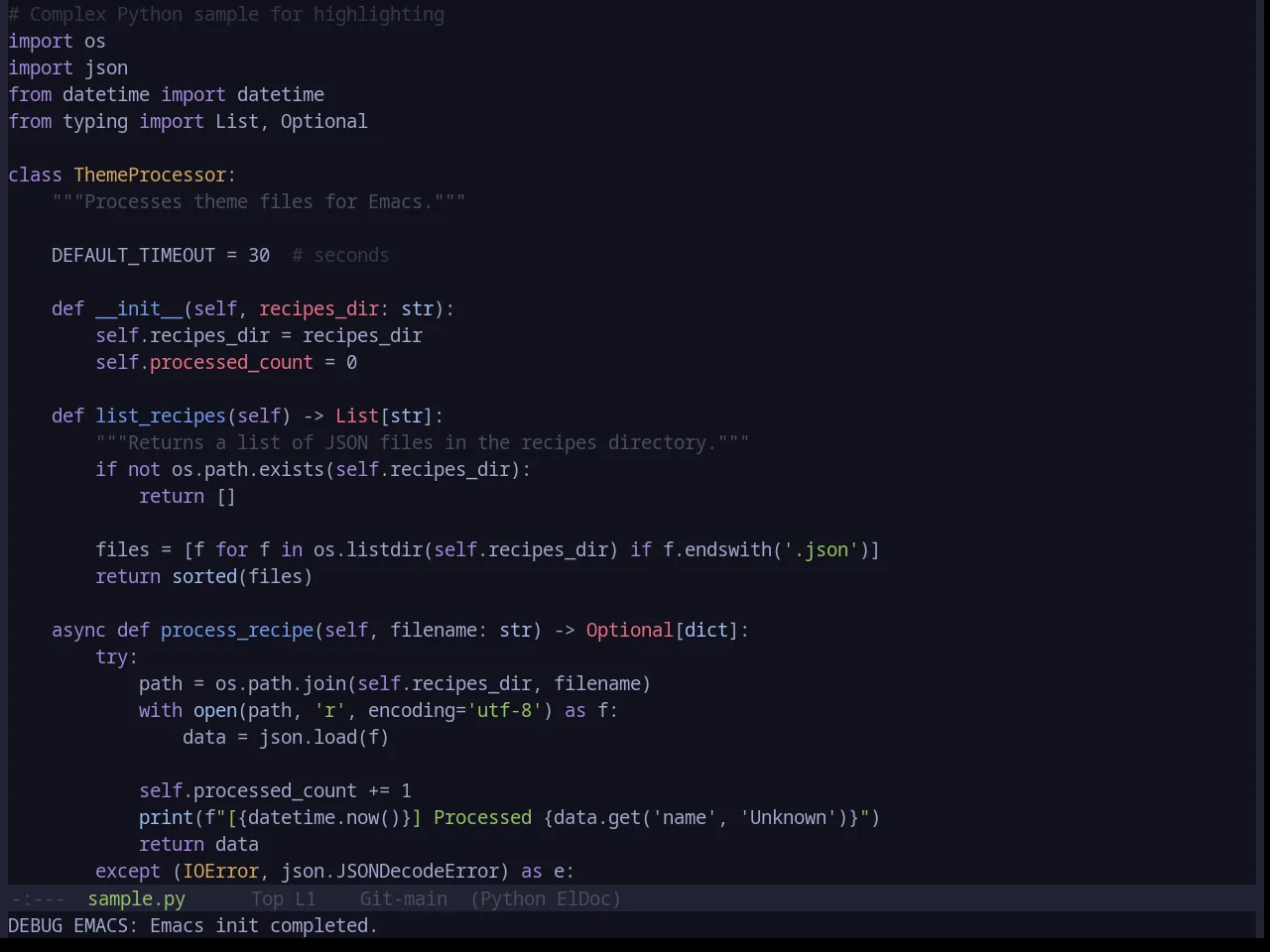Viewport: 1270px width, 952px height.
Task: Click the 'async' keyword
Action: point(78,630)
